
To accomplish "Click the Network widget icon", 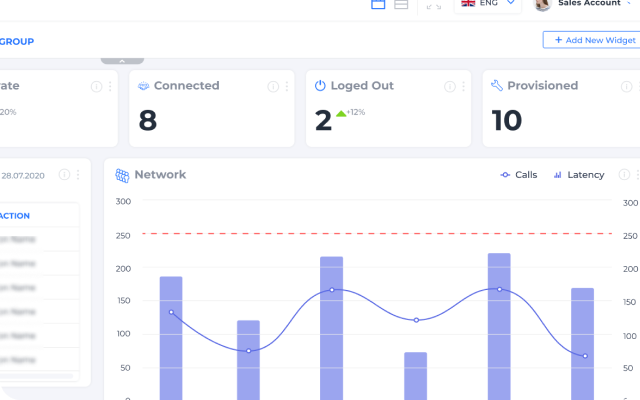I will [x=122, y=176].
